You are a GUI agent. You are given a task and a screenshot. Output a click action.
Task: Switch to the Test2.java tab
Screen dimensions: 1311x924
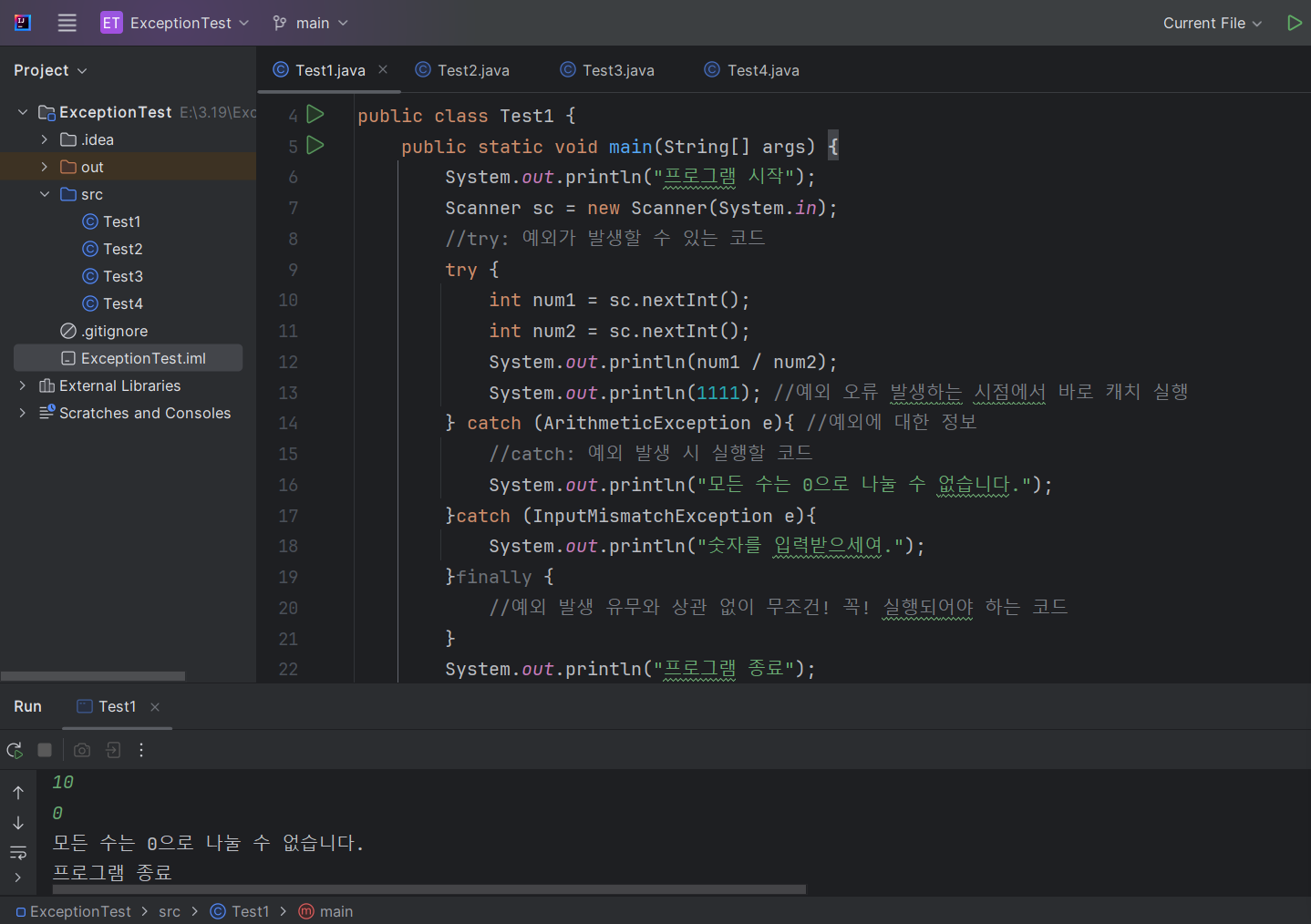coord(463,70)
